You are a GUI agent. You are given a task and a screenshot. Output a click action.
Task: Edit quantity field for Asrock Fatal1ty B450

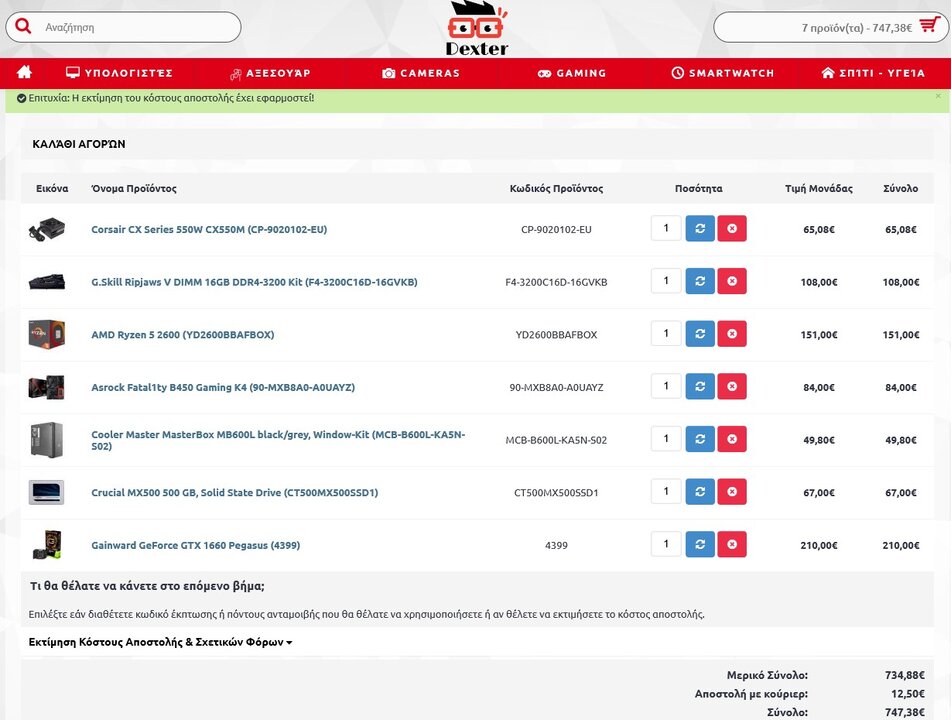[x=666, y=386]
